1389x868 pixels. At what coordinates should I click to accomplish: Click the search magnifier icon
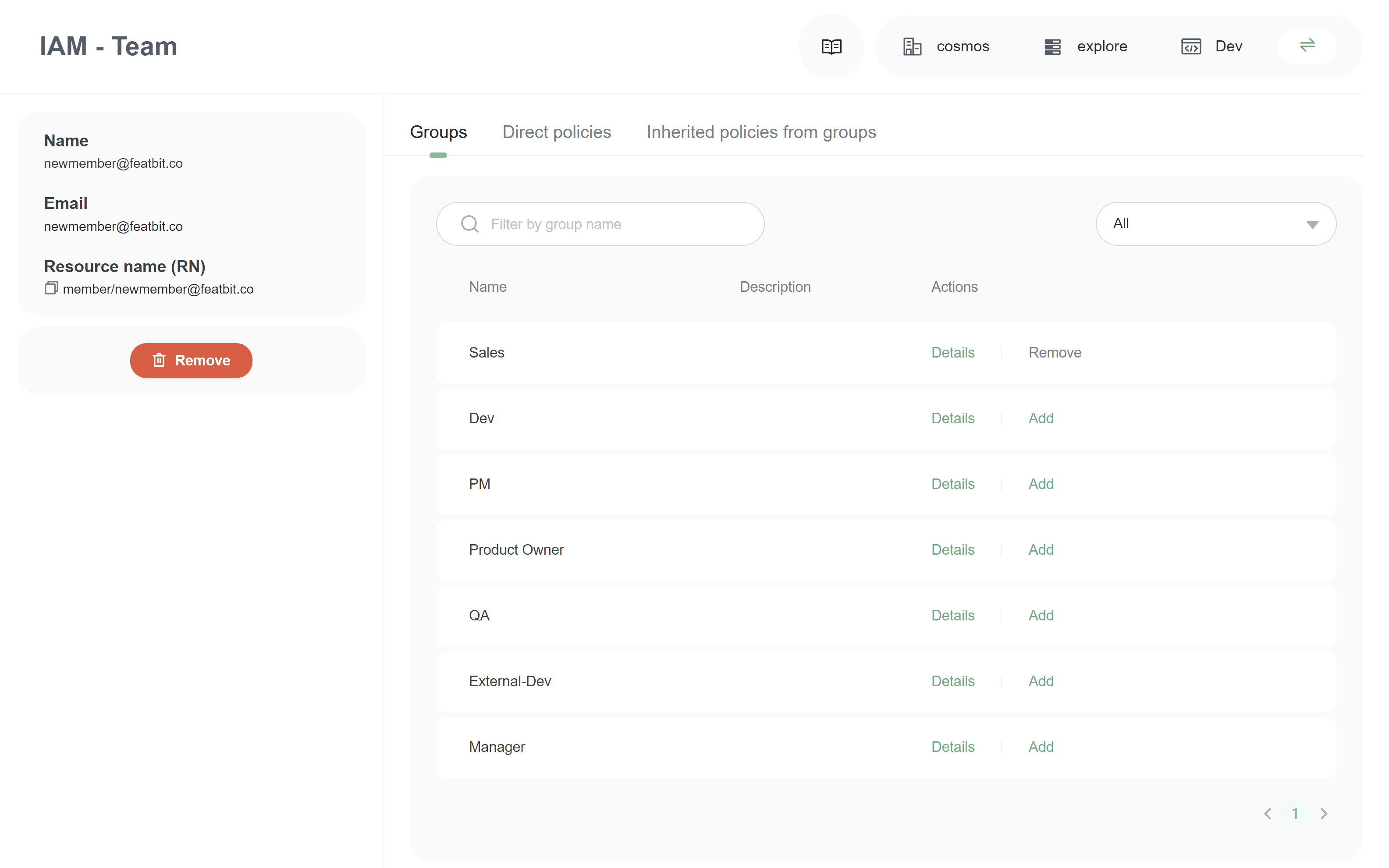point(470,224)
